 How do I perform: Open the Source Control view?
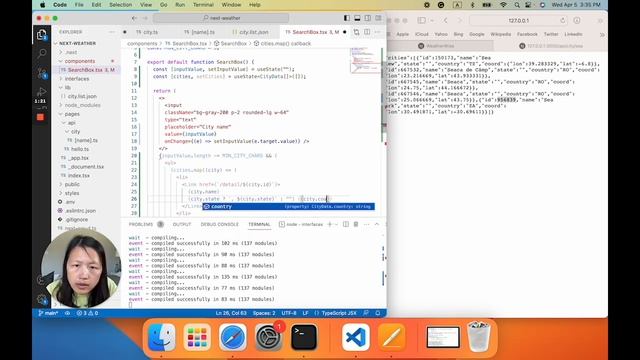point(41,73)
